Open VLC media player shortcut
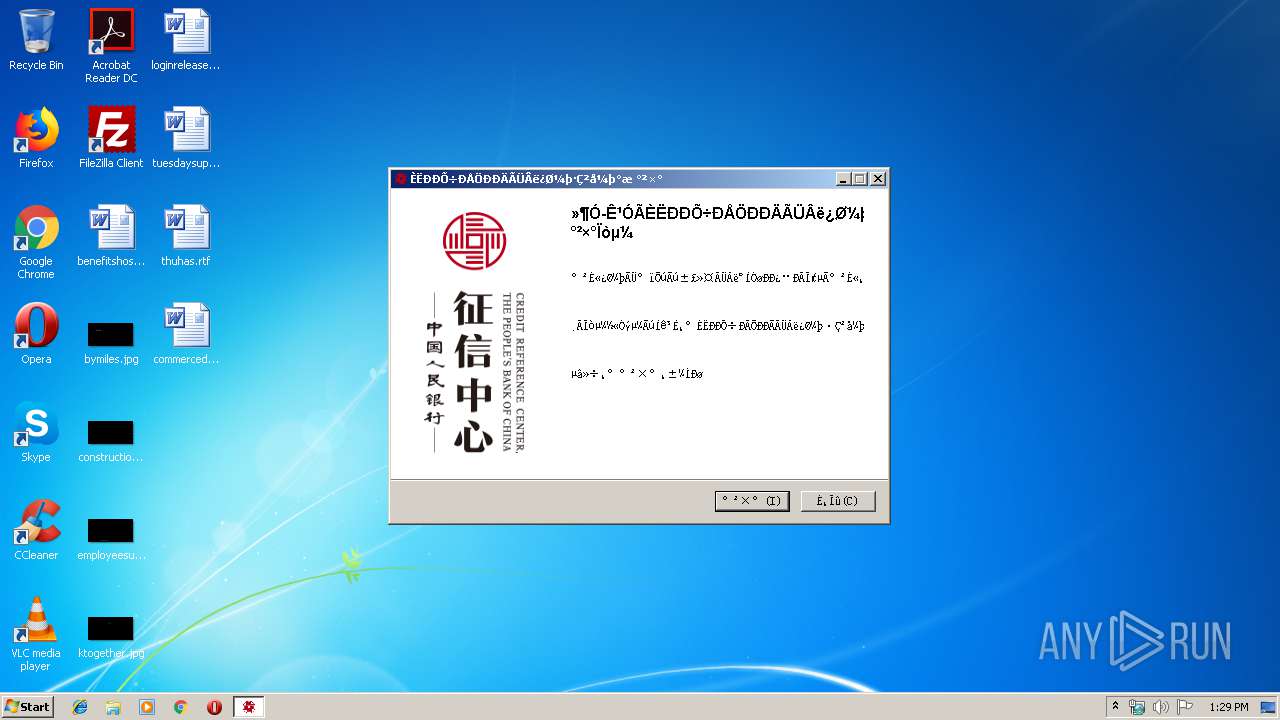1280x720 pixels. click(36, 634)
